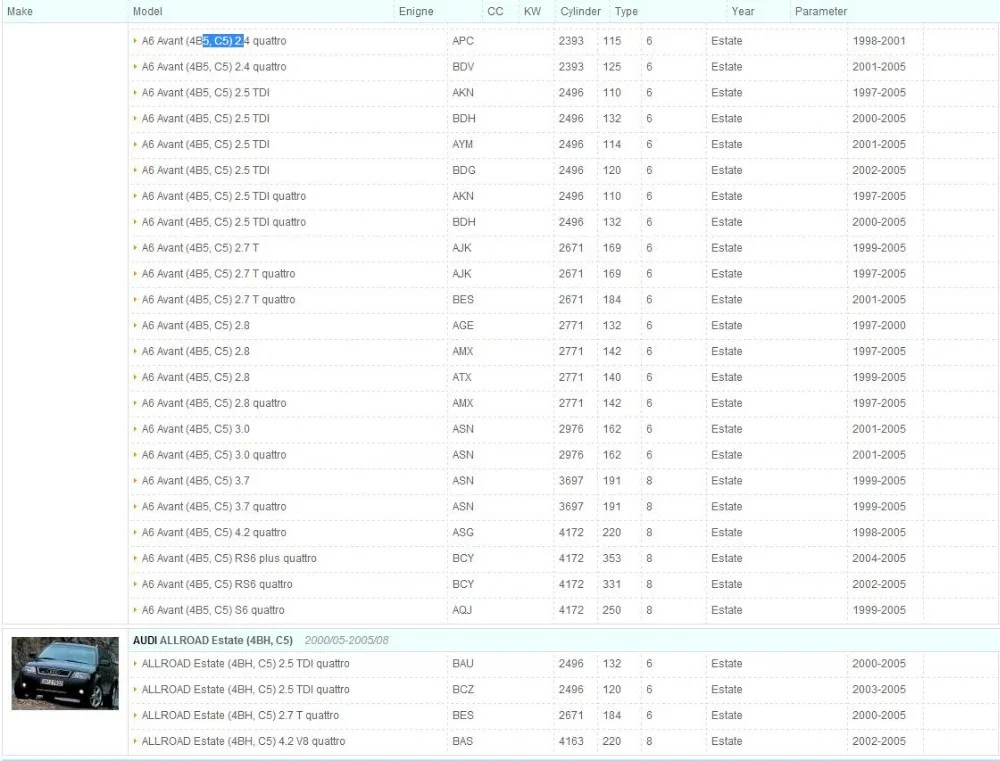Click arrow icon before A6 Avant 3.0 quattro
The height and width of the screenshot is (761, 1000).
pos(135,455)
